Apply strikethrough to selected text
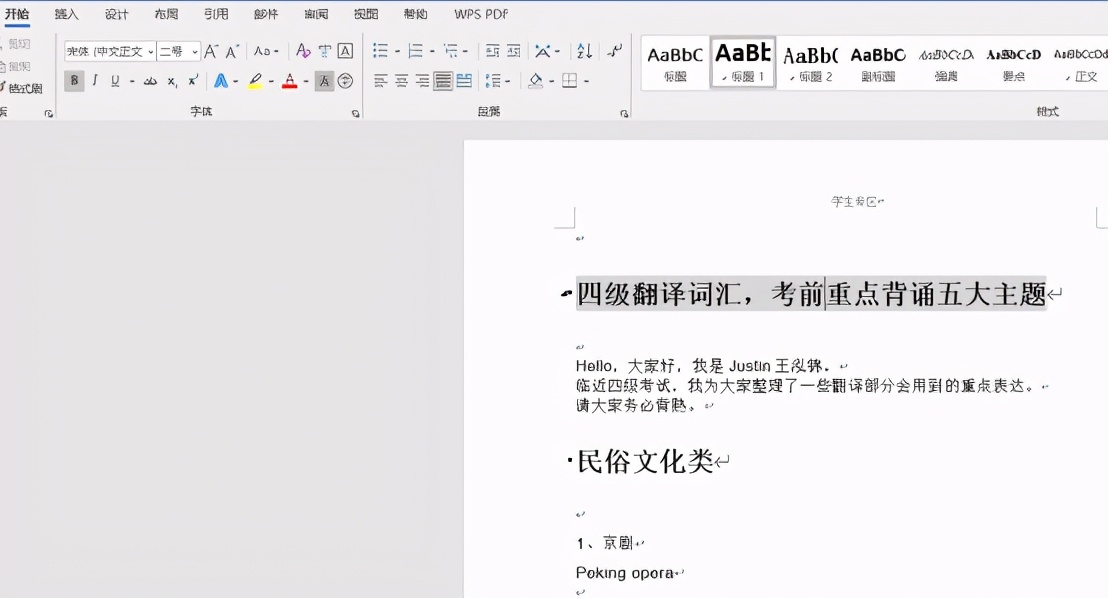The height and width of the screenshot is (598, 1108). (150, 81)
